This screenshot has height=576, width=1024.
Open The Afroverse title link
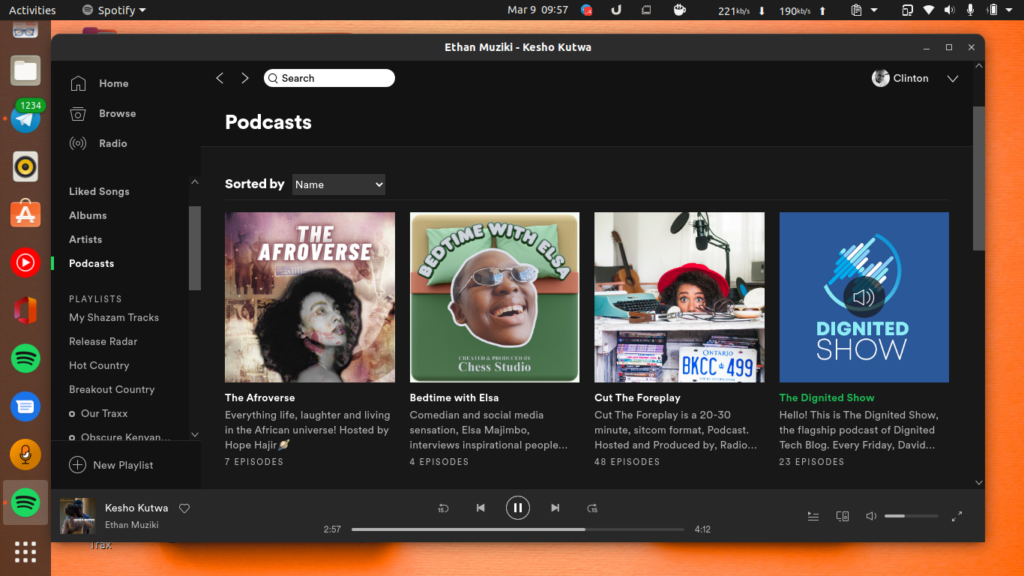(260, 398)
